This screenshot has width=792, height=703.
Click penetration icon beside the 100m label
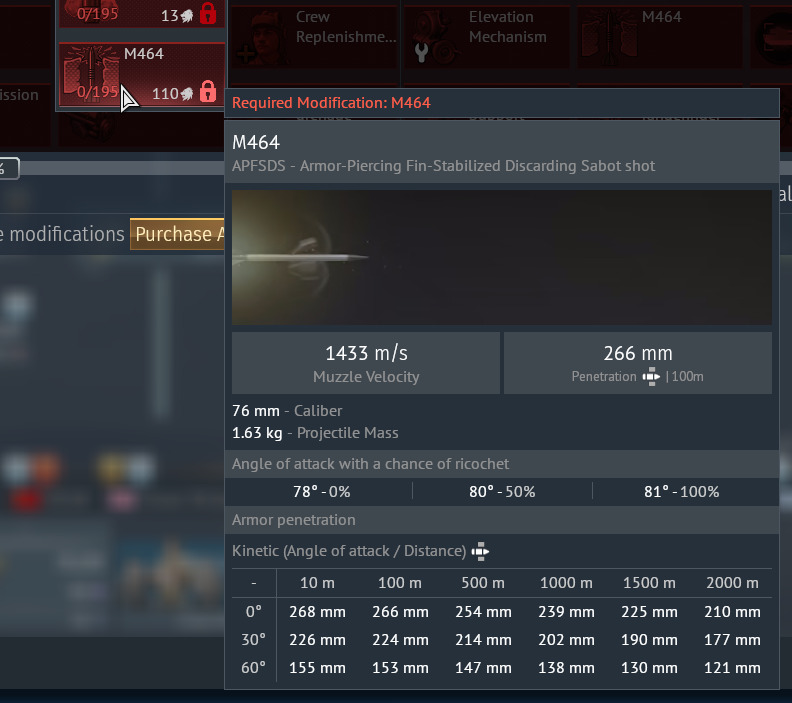tap(651, 377)
